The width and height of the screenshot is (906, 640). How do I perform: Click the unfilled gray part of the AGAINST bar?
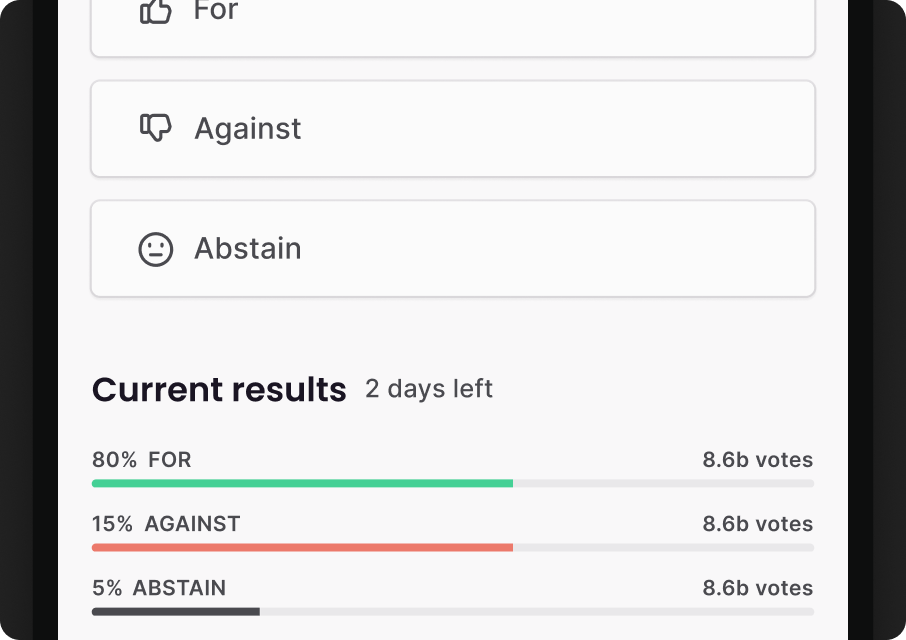point(663,547)
